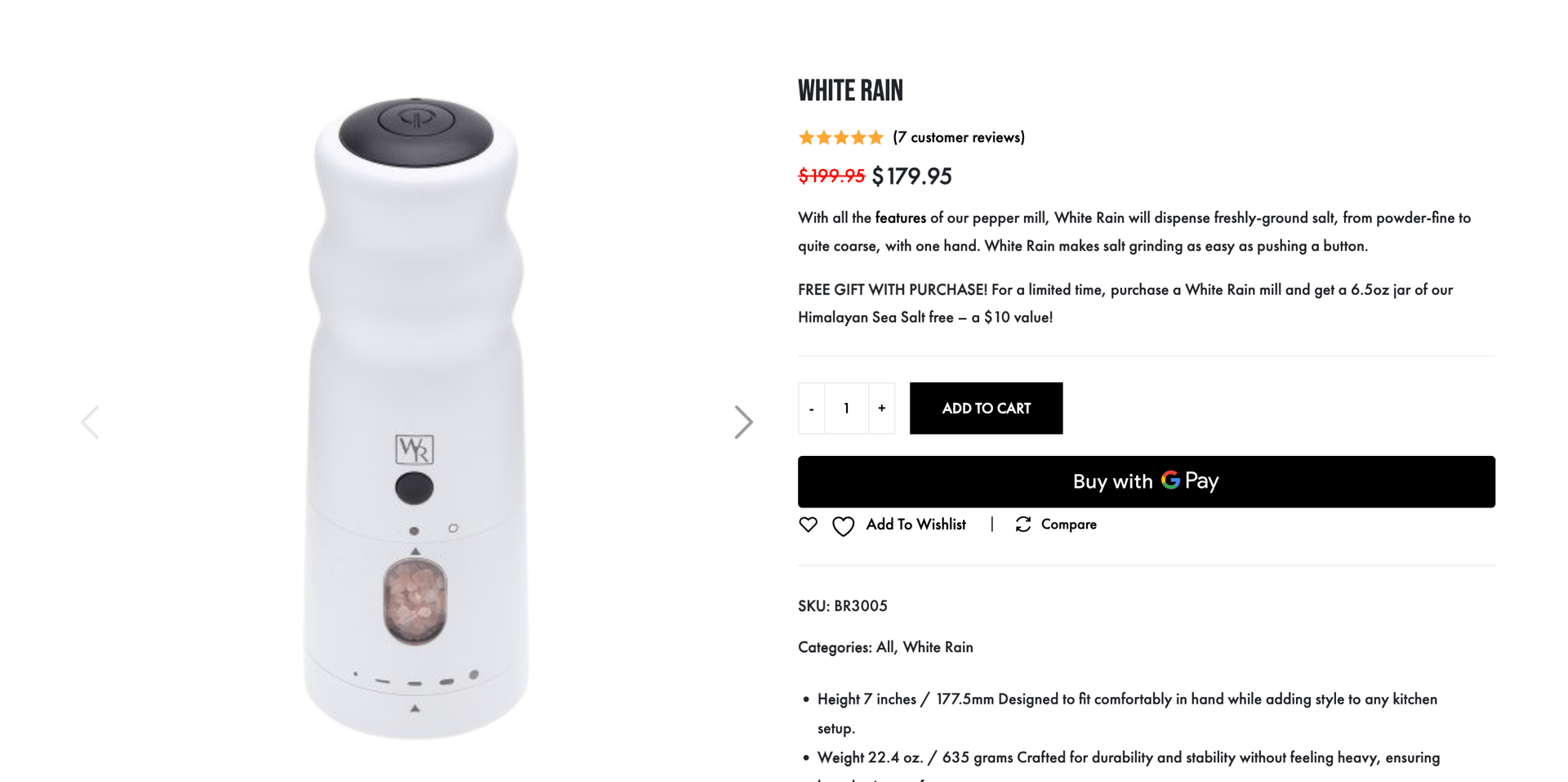Click the five-star rating icons
This screenshot has width=1568, height=782.
click(840, 137)
